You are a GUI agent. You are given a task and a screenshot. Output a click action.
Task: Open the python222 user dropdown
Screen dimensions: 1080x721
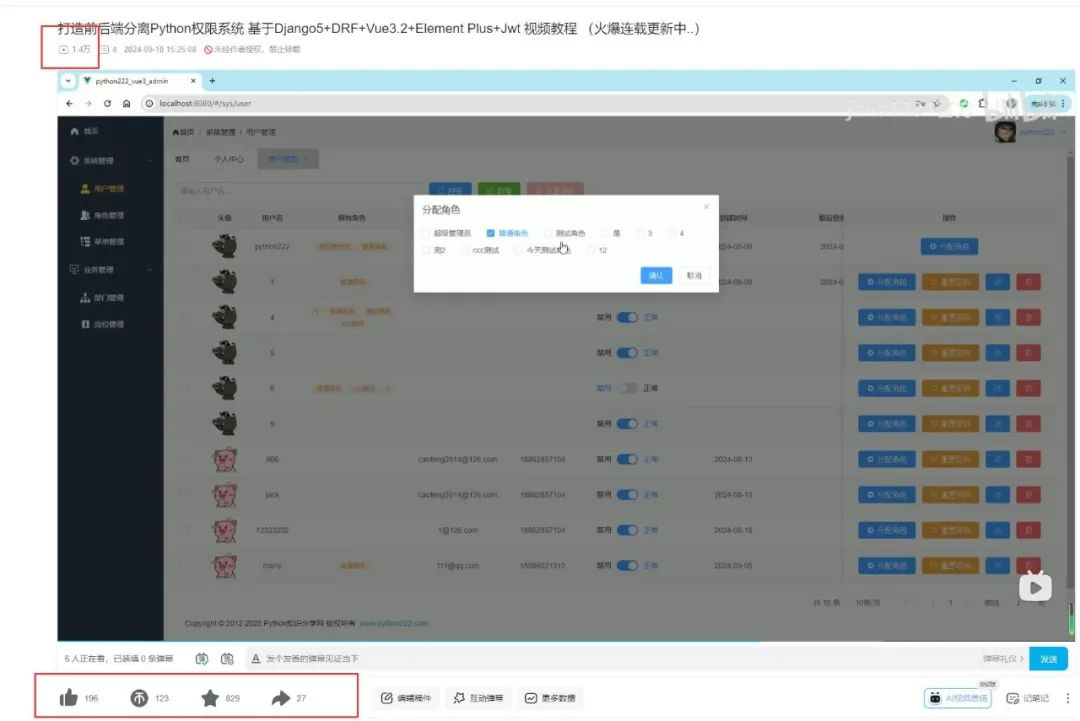coord(1042,132)
